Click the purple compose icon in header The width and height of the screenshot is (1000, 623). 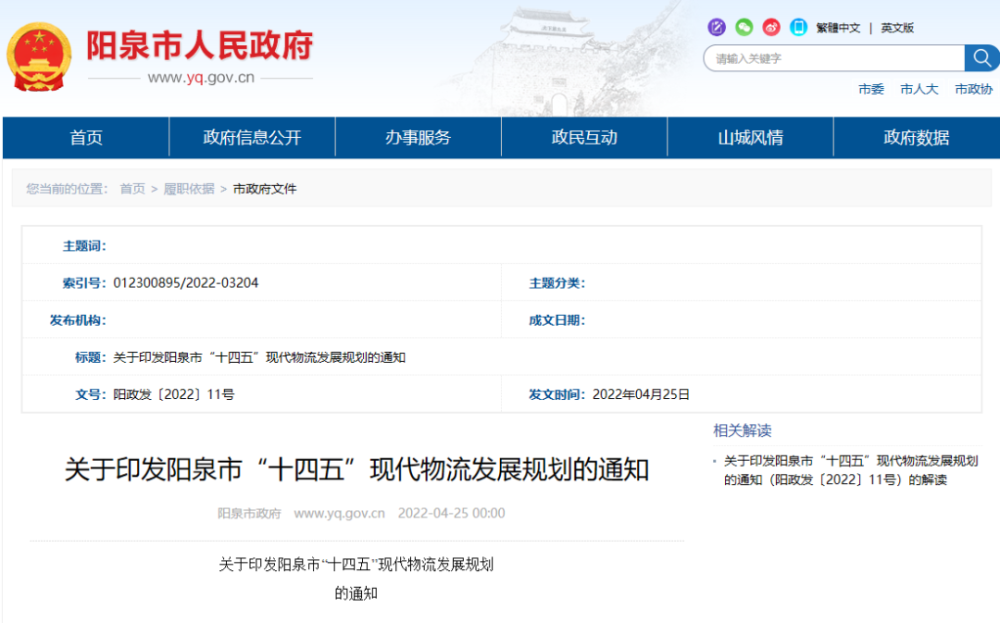717,27
